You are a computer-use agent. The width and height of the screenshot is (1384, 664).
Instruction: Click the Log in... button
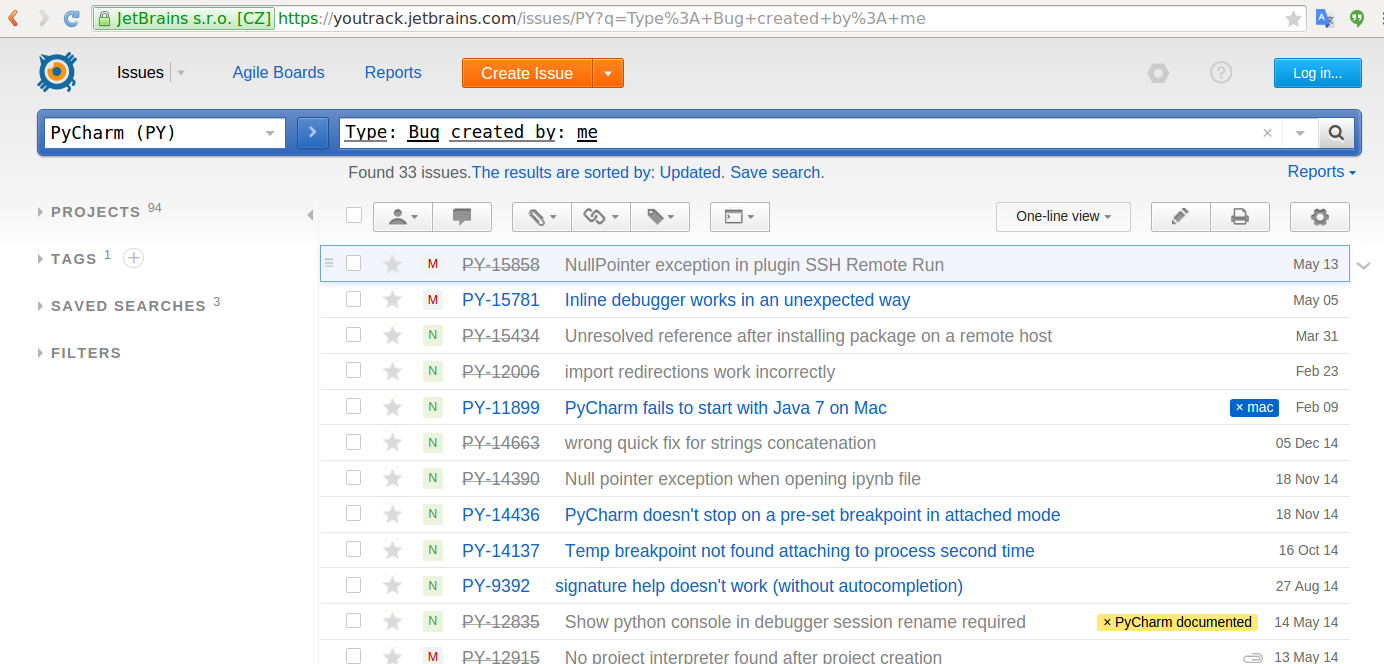(x=1317, y=73)
